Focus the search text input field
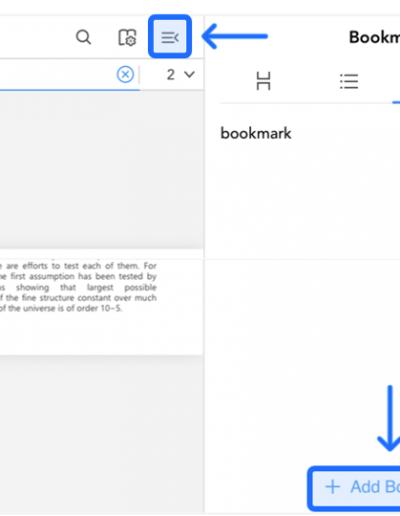 (x=57, y=74)
